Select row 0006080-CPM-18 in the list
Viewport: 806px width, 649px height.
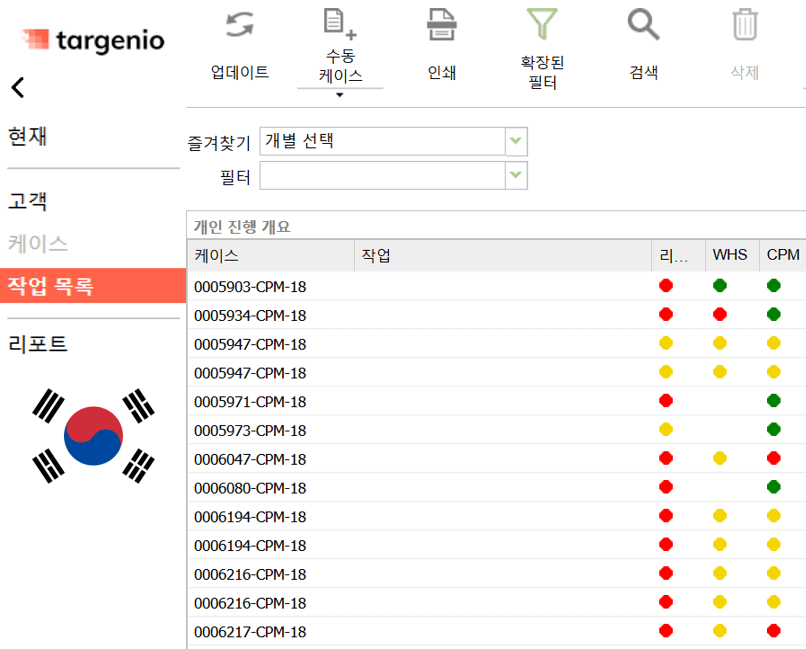(x=250, y=488)
